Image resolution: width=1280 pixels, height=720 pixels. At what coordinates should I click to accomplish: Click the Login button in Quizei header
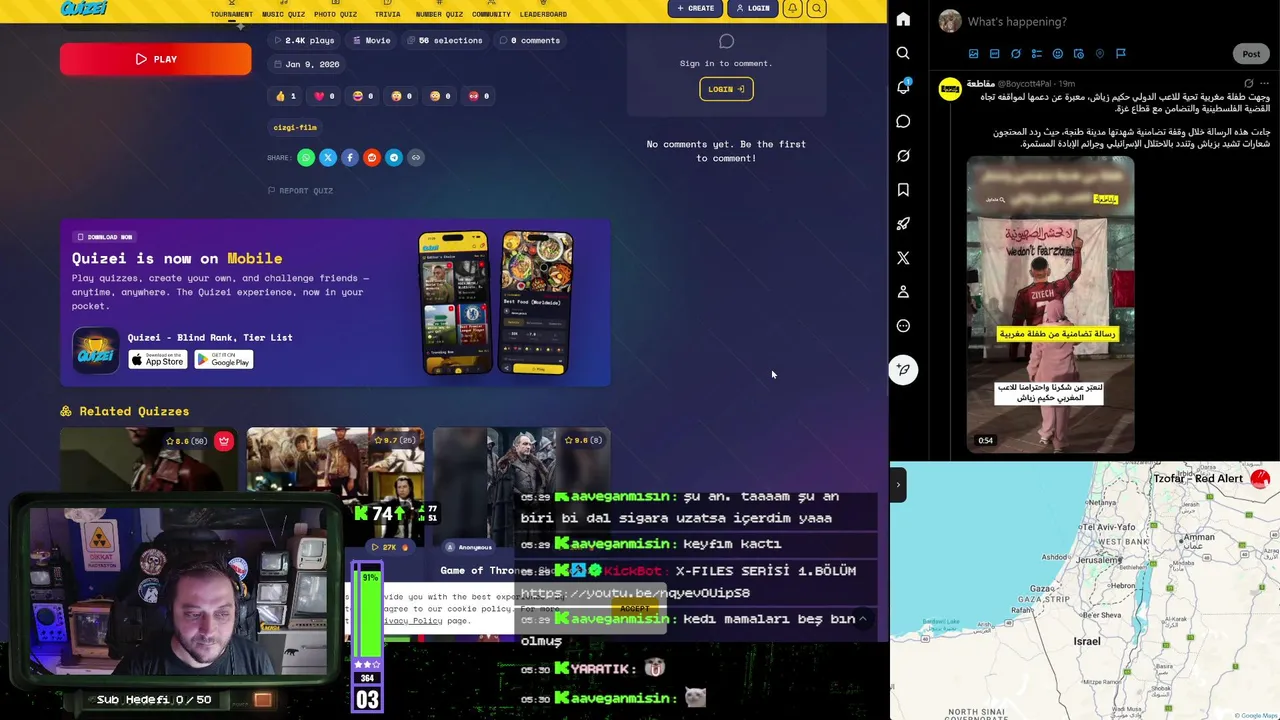(752, 8)
